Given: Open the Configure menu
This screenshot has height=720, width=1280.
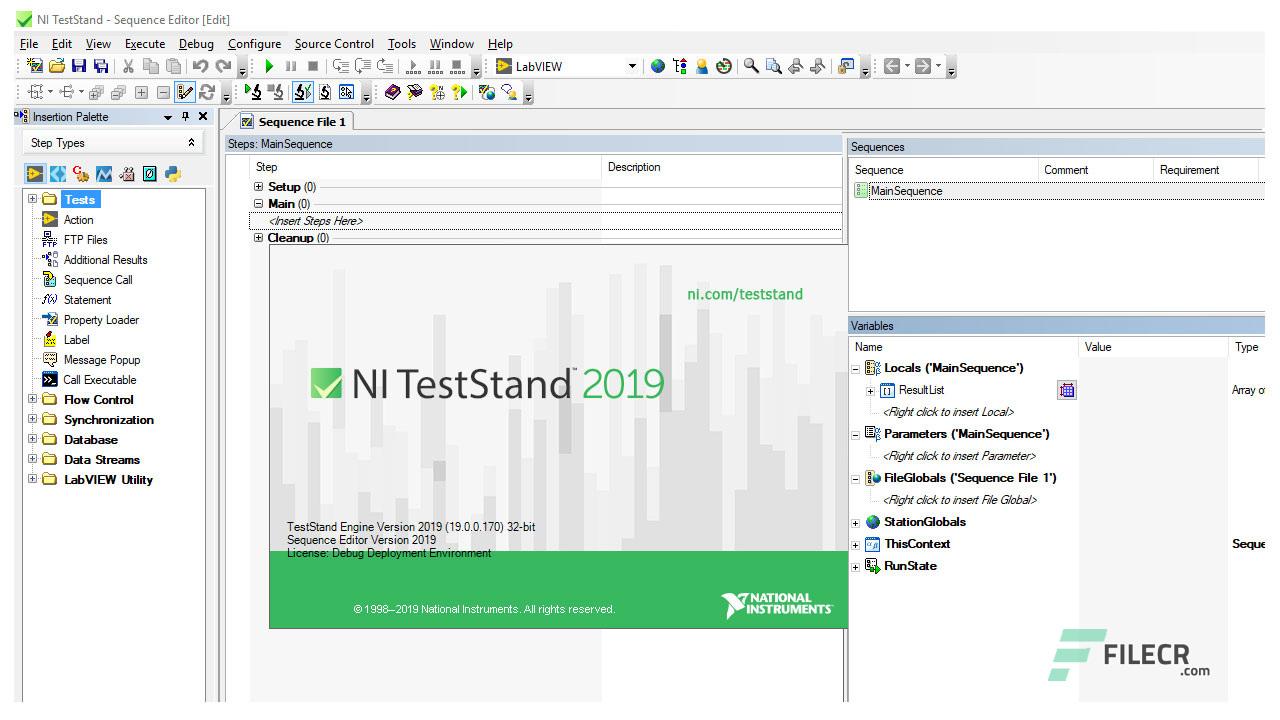Looking at the screenshot, I should [x=254, y=44].
